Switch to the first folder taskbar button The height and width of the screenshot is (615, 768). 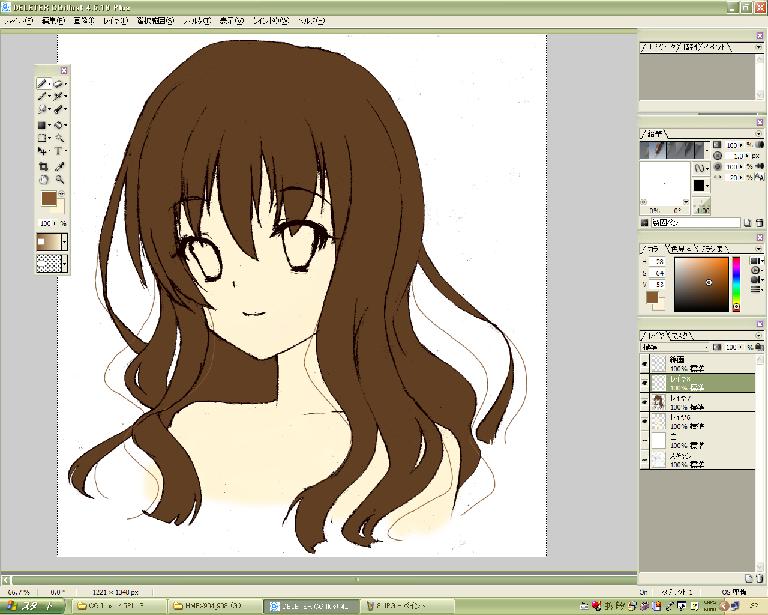click(117, 606)
